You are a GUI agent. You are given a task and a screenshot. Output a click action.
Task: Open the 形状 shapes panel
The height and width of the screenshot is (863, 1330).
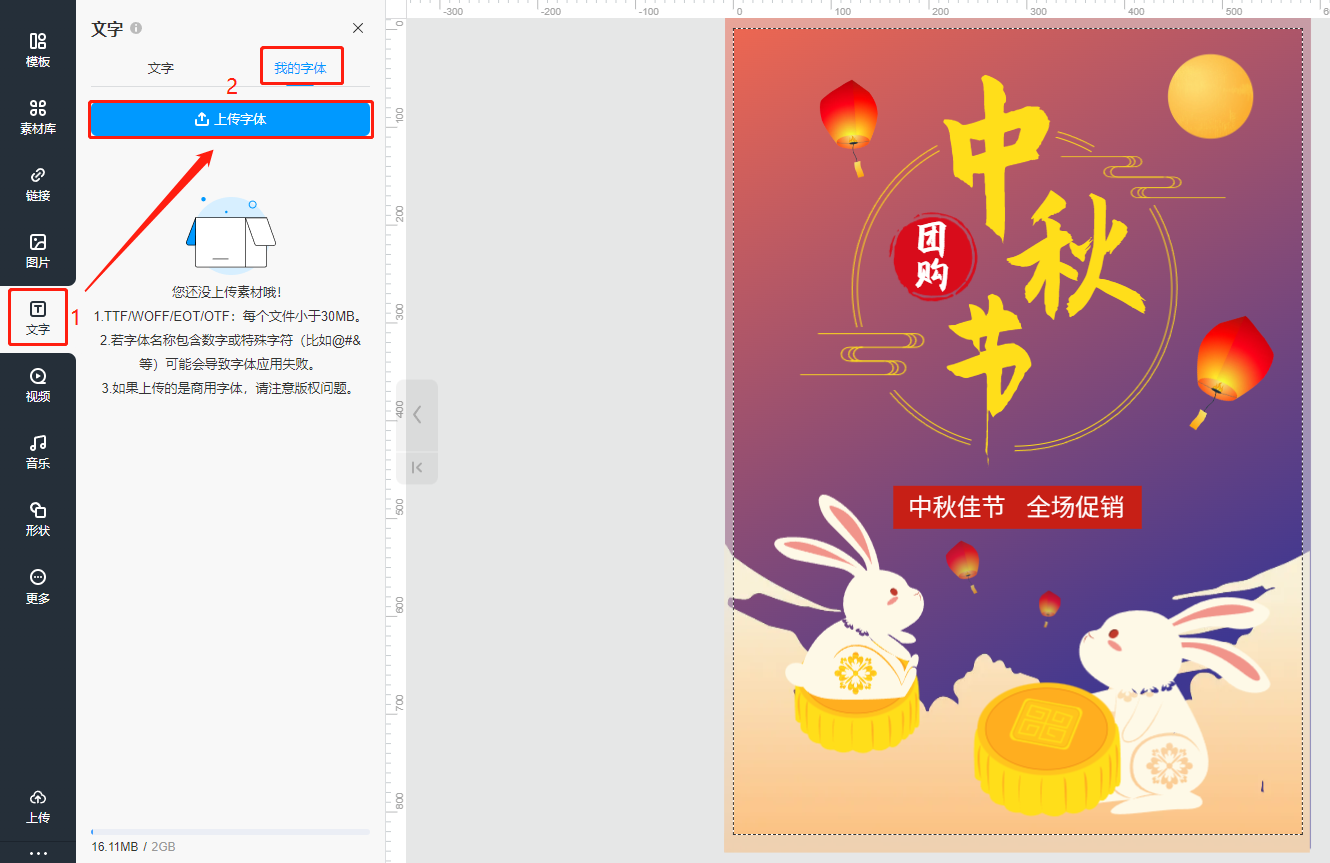tap(38, 518)
